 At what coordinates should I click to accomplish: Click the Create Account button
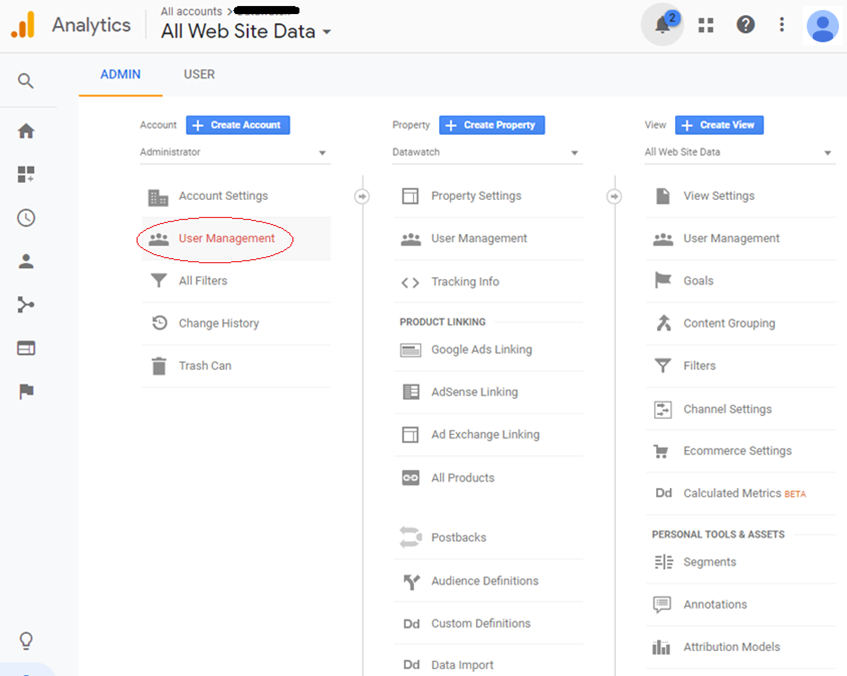pyautogui.click(x=238, y=125)
